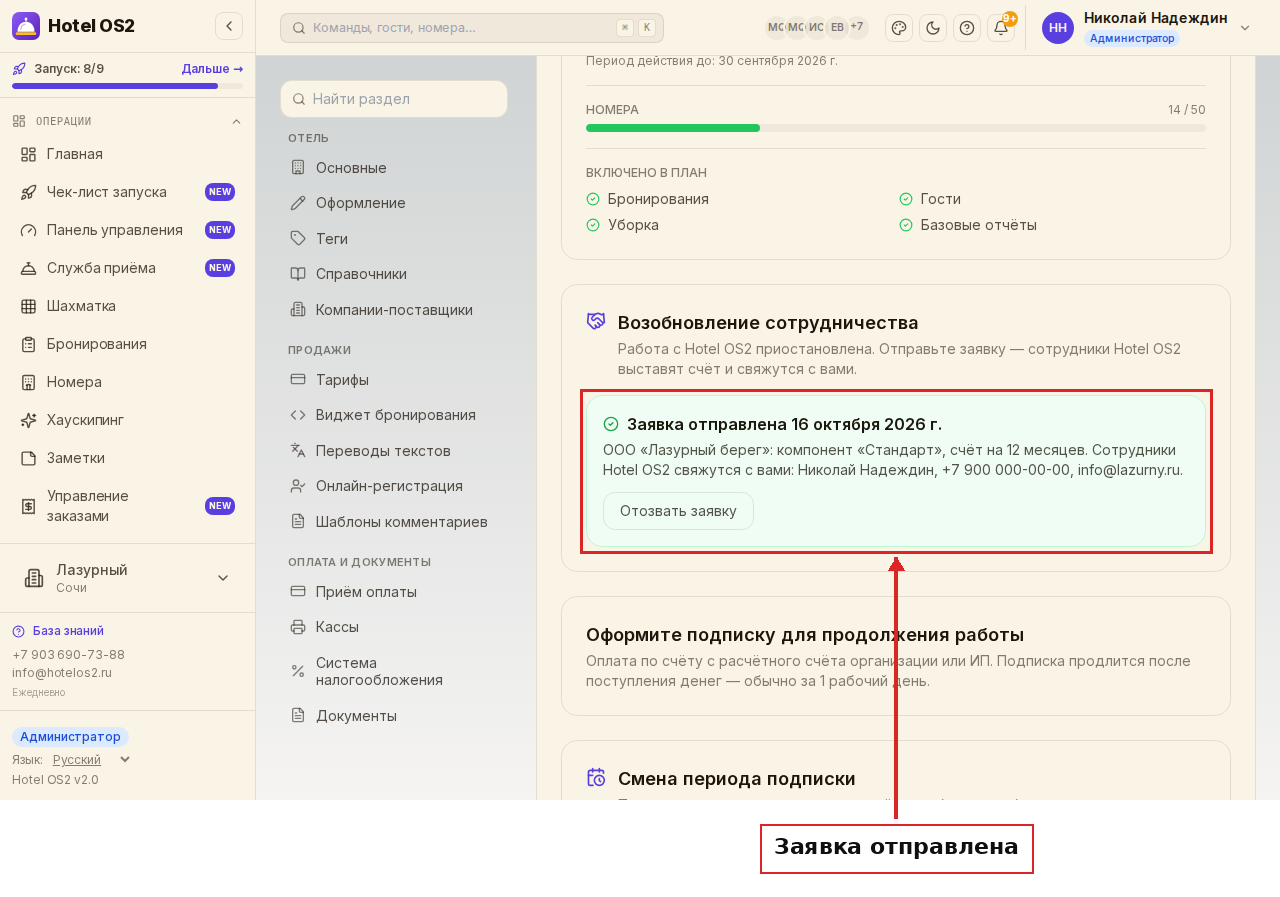Open Хаускипинг sparkle icon

(28, 420)
